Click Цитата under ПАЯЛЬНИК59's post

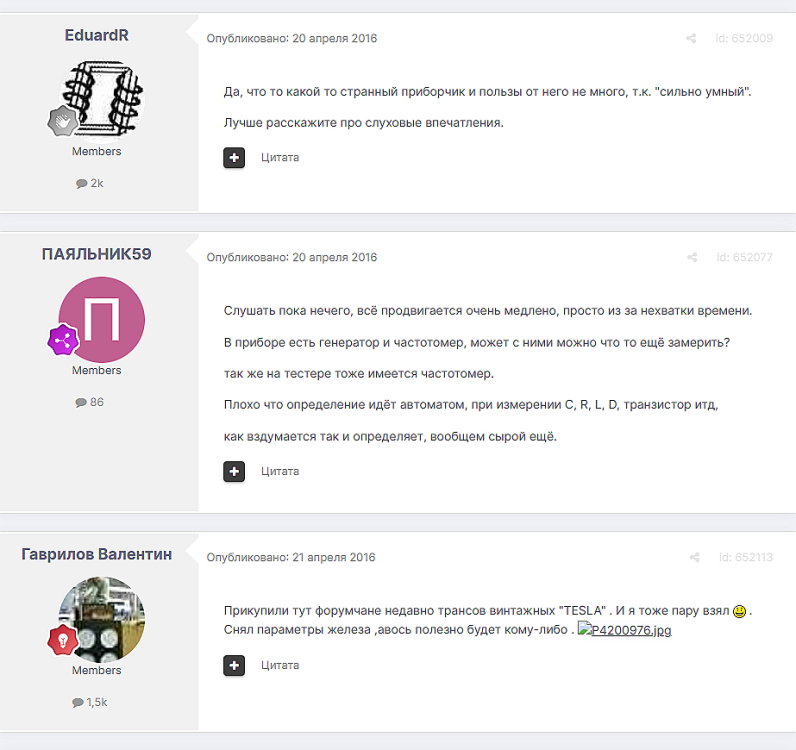click(280, 471)
